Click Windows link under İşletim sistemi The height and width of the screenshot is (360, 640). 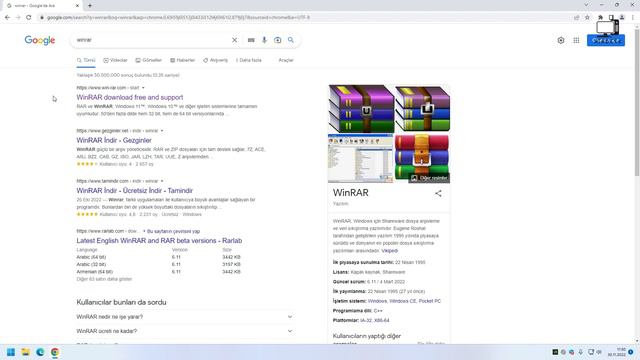tap(377, 301)
